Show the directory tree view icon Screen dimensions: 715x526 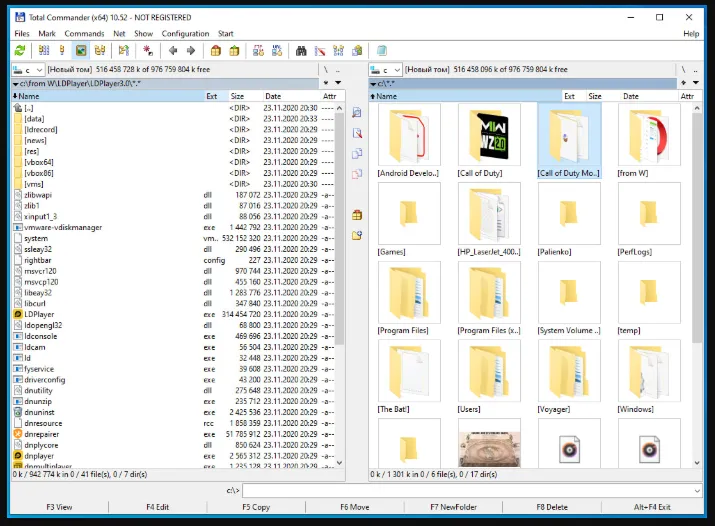pos(100,51)
